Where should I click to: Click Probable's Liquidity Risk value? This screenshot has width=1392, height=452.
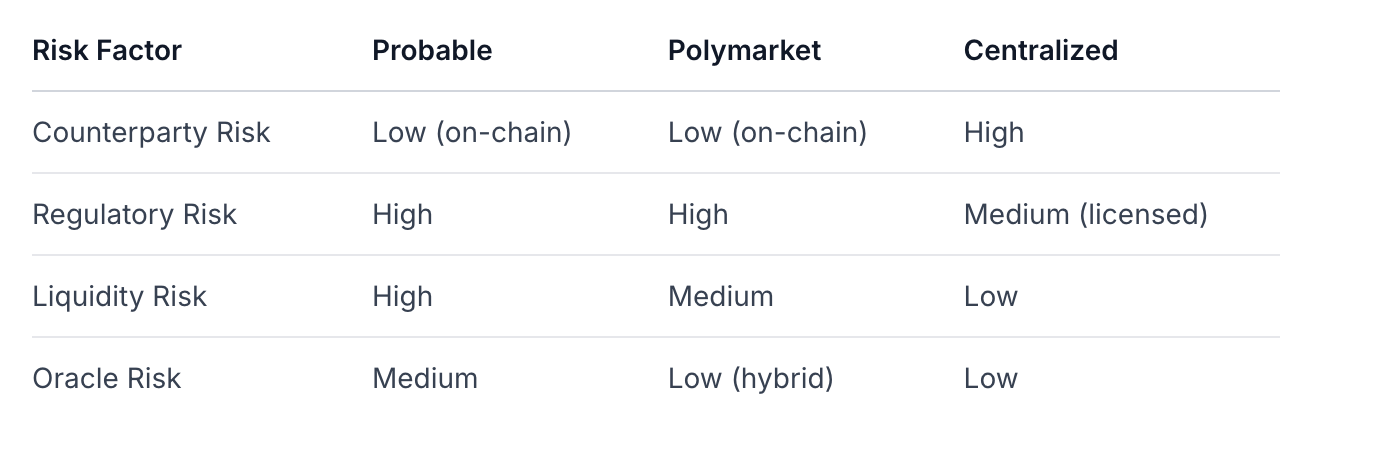click(x=402, y=297)
